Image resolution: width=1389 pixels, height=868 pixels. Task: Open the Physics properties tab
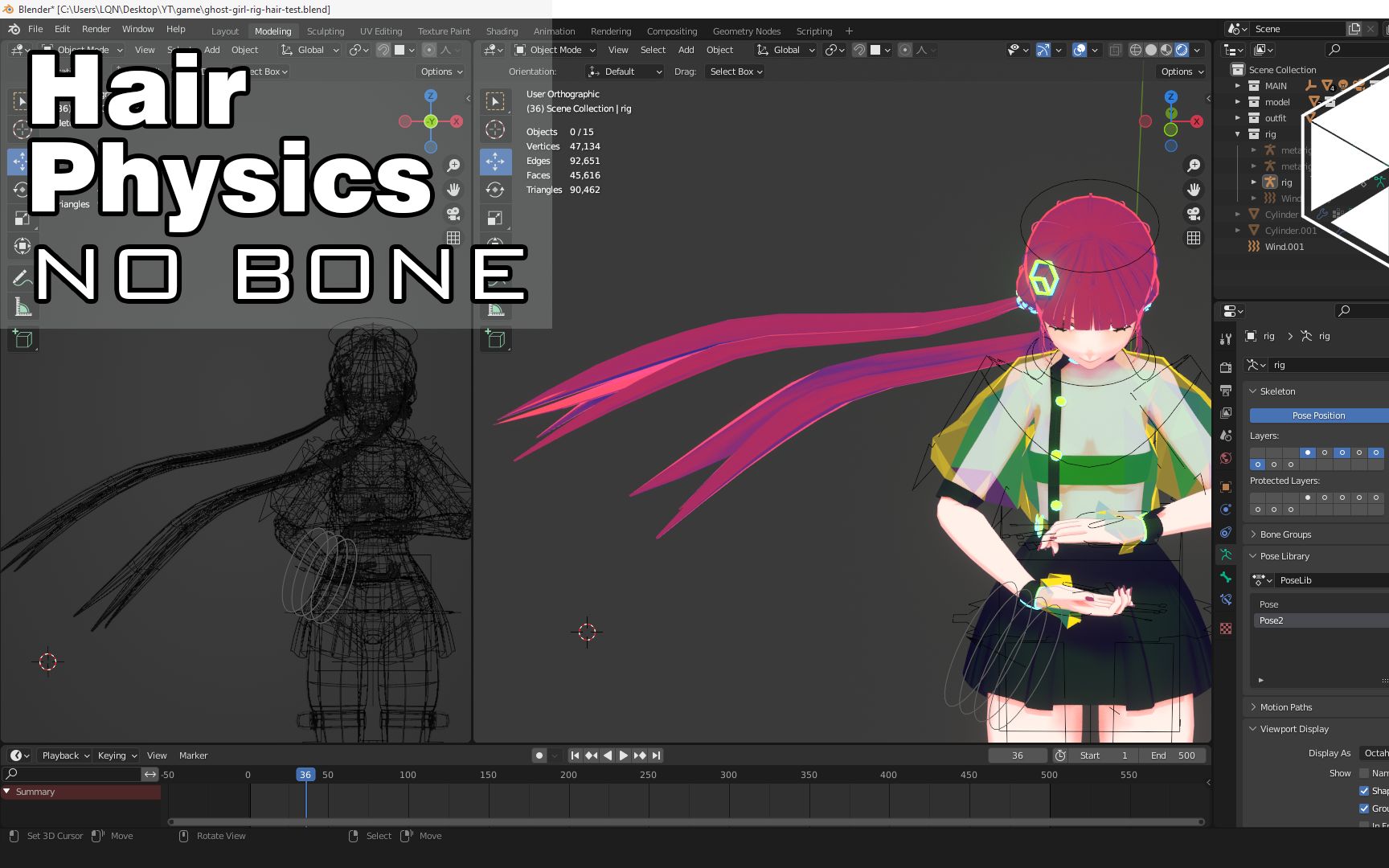click(1225, 510)
